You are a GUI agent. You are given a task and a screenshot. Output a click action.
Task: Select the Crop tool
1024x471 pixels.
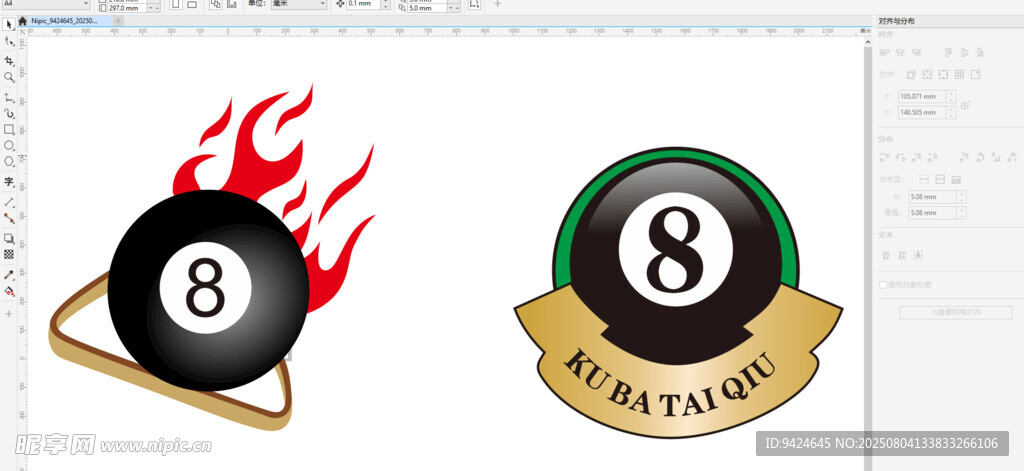(9, 60)
